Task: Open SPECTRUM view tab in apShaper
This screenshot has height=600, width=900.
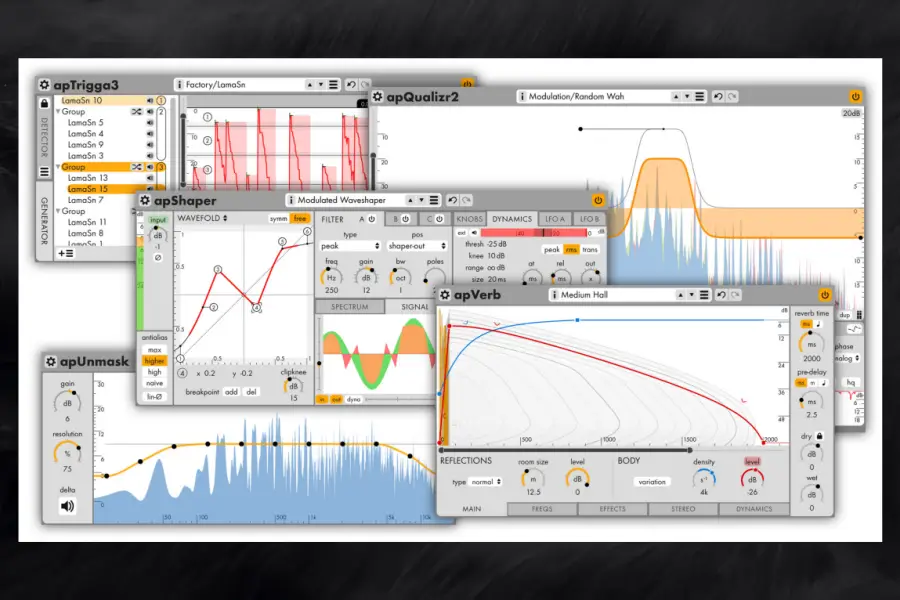Action: (350, 307)
